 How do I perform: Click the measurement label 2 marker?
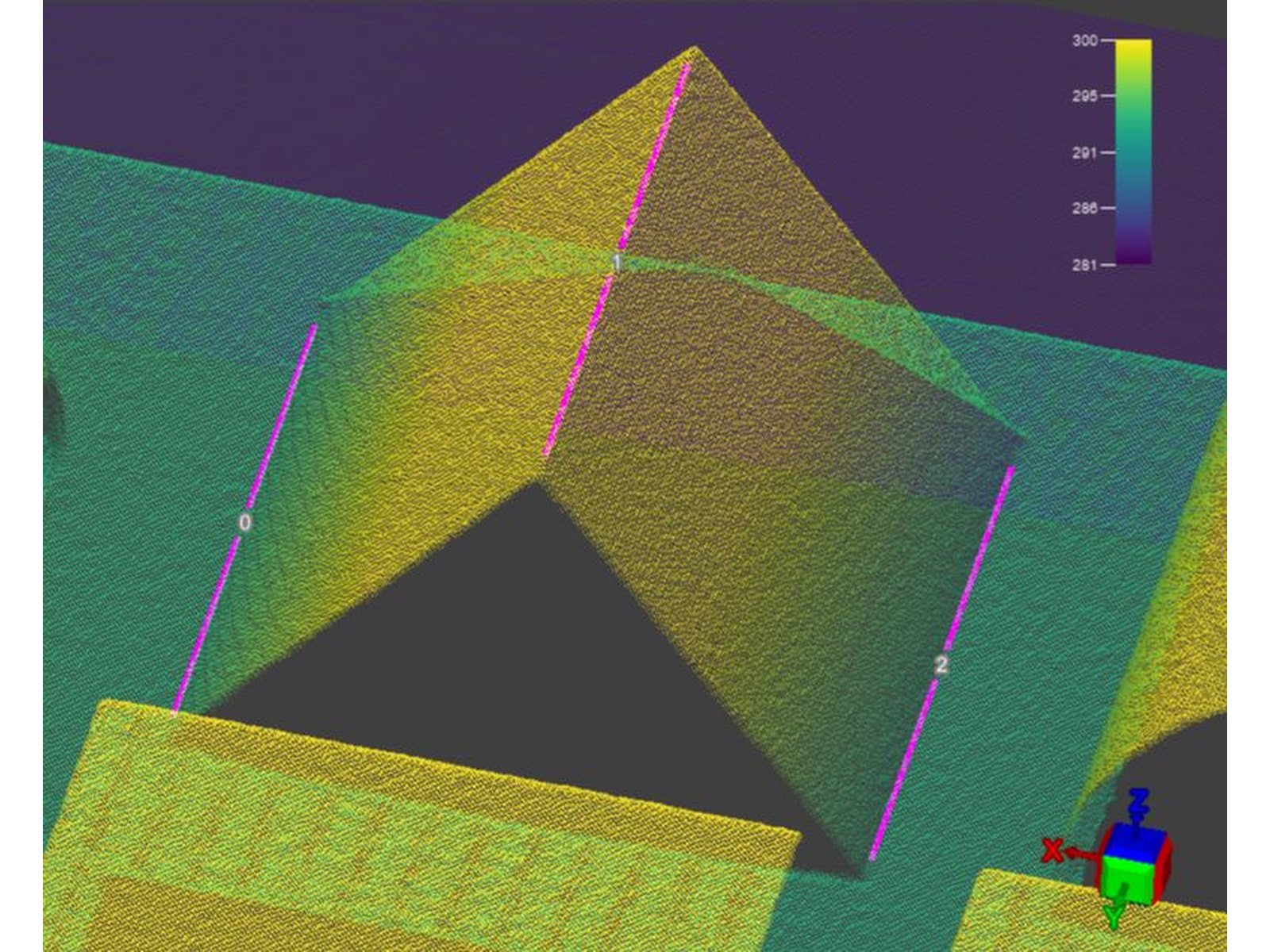(941, 665)
